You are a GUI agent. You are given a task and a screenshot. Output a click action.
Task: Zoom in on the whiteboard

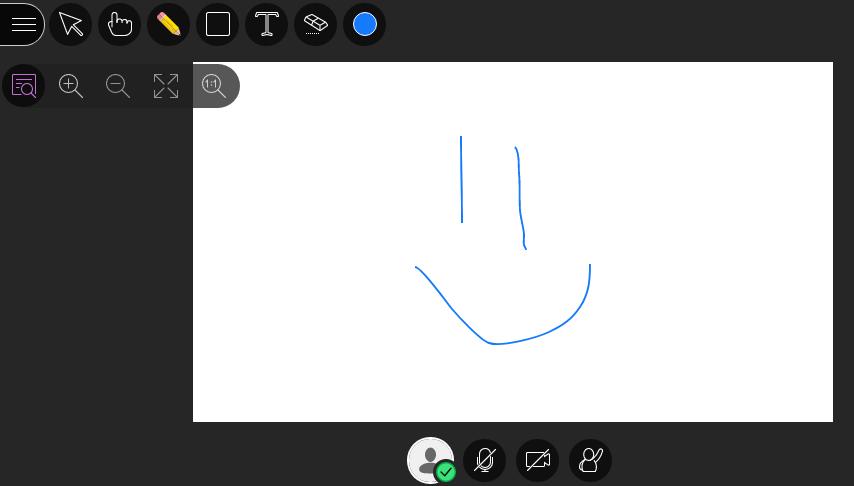[71, 86]
